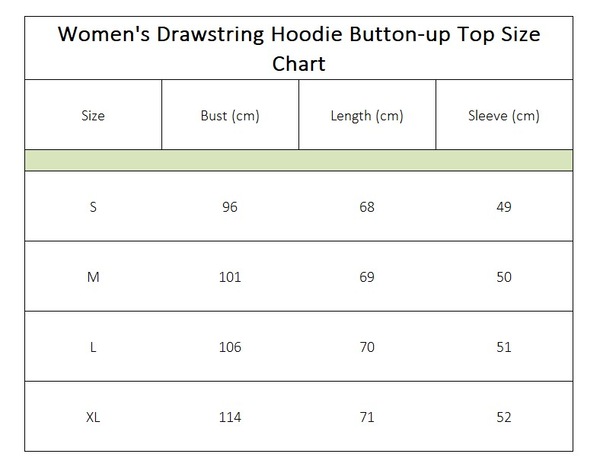Click sleeve value 52

pos(504,417)
